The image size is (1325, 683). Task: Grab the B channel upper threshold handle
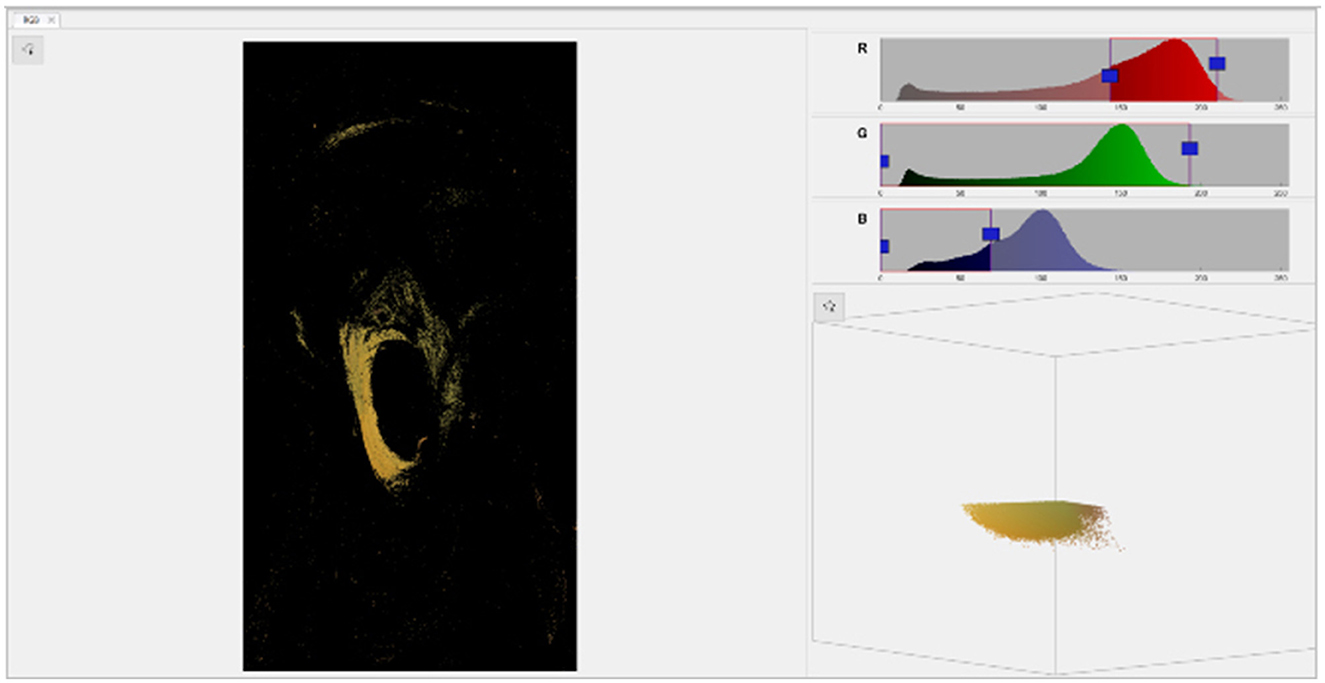991,234
